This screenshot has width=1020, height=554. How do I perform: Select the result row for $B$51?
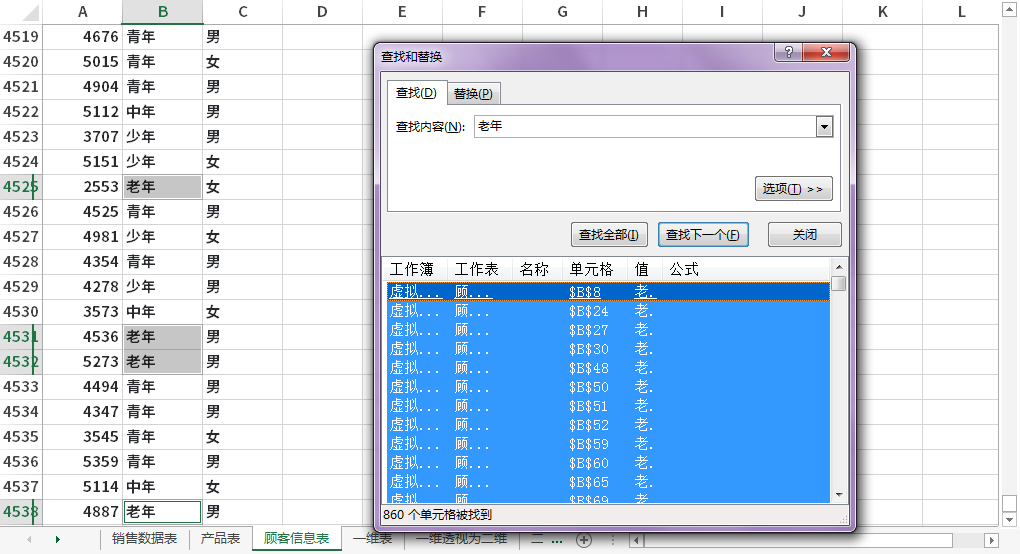(608, 406)
